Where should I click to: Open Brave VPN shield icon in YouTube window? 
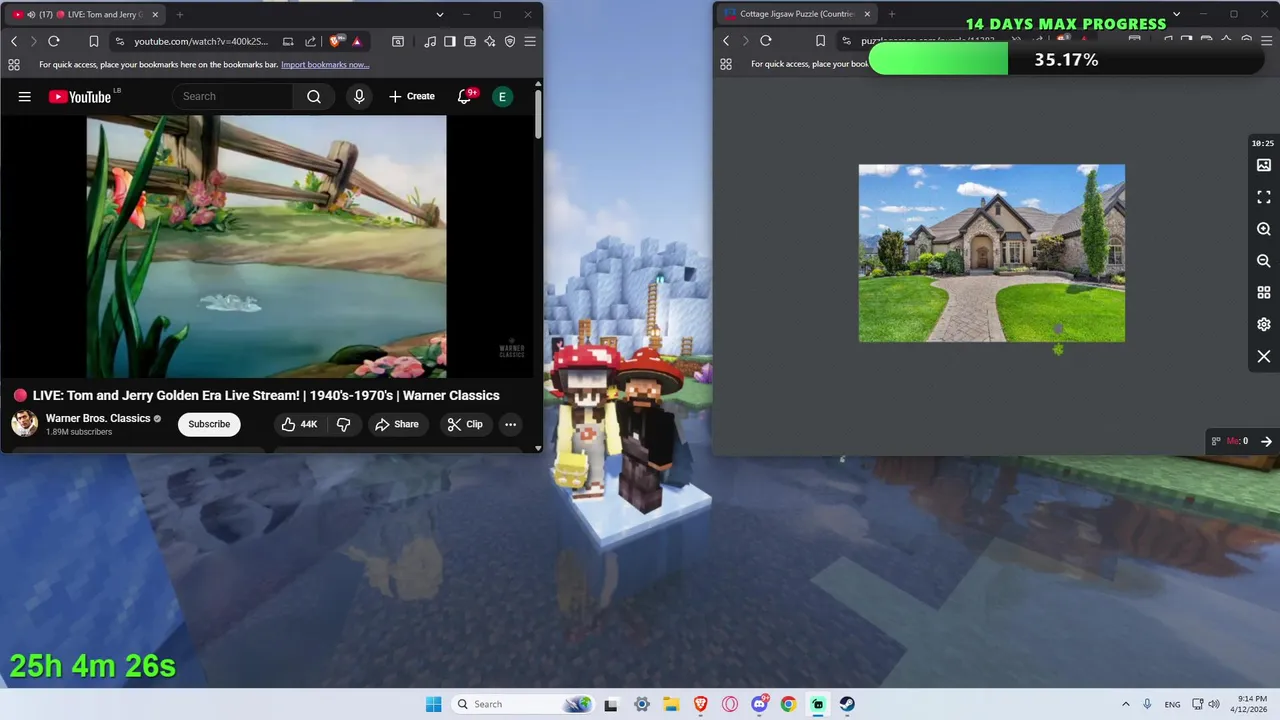510,41
